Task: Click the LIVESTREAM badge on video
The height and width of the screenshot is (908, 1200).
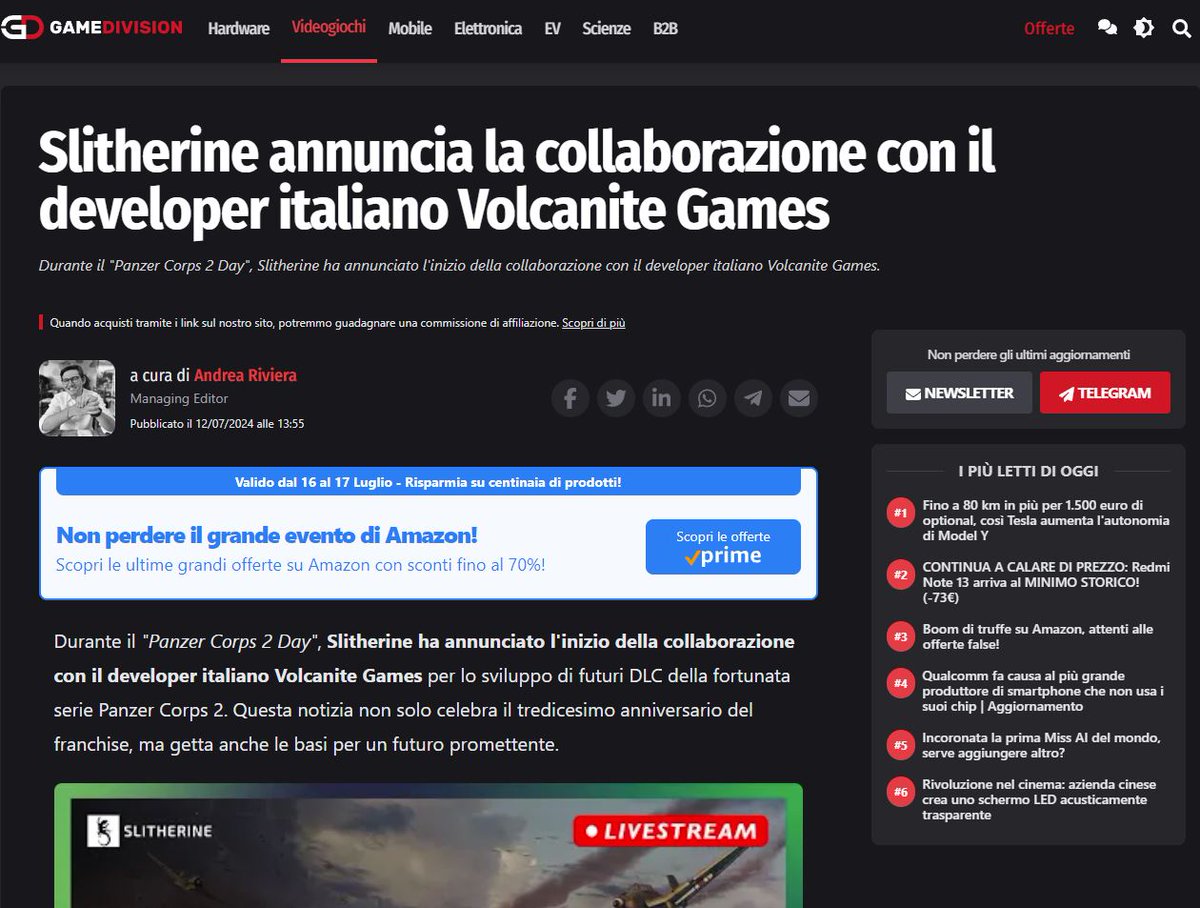Action: click(x=670, y=831)
